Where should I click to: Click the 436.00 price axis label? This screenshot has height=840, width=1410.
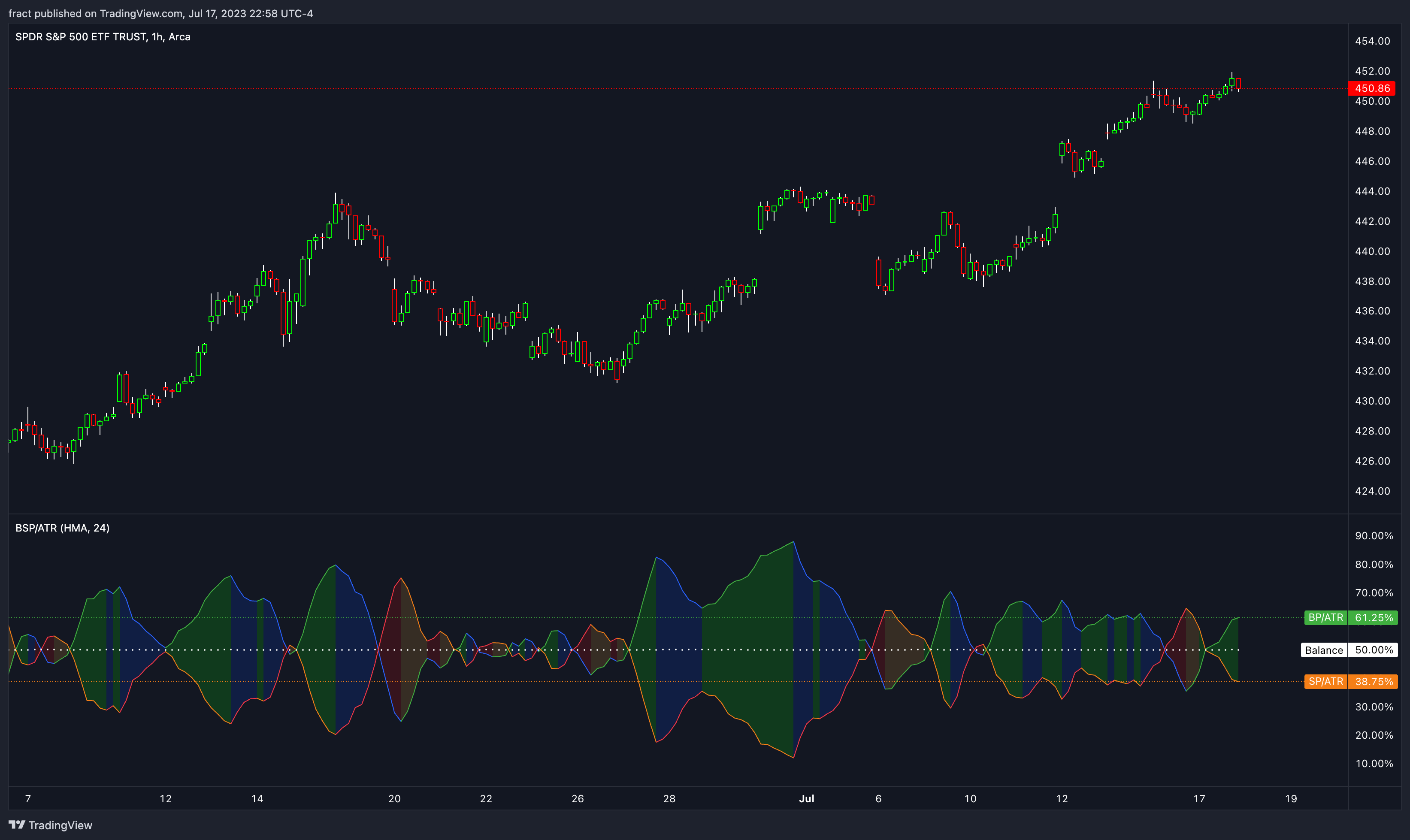pyautogui.click(x=1372, y=311)
